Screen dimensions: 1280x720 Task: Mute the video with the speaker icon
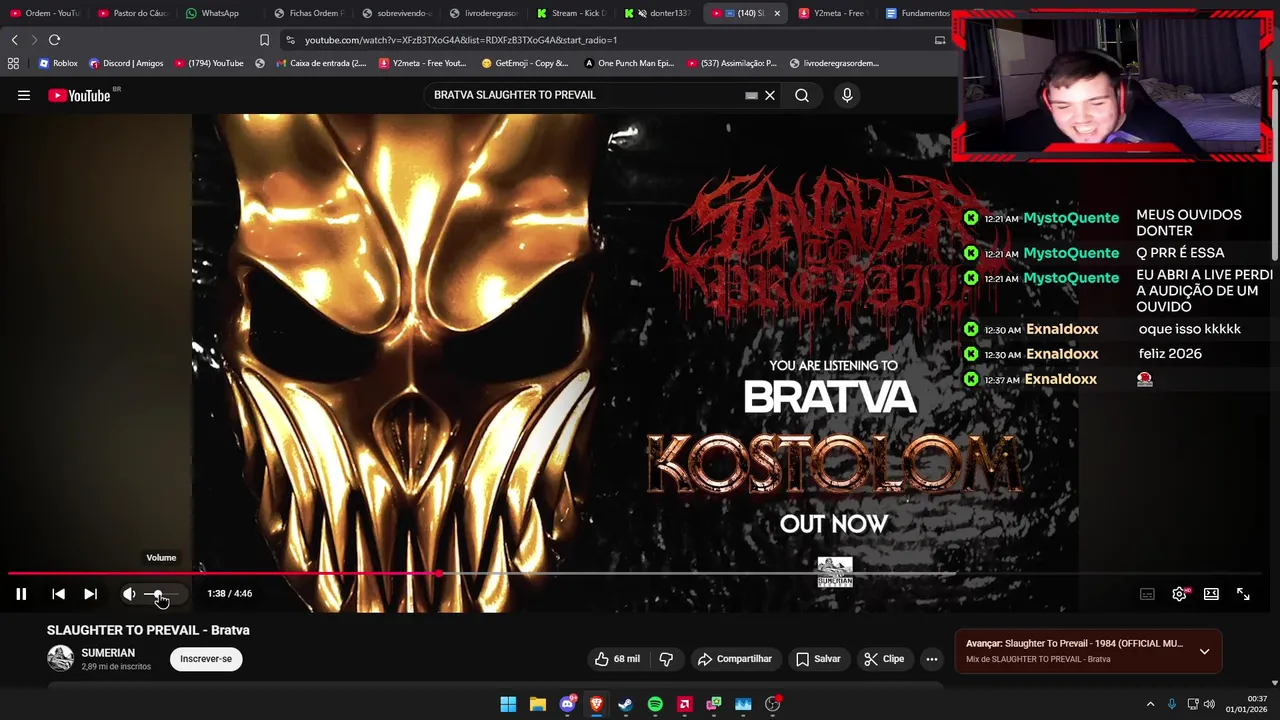129,594
